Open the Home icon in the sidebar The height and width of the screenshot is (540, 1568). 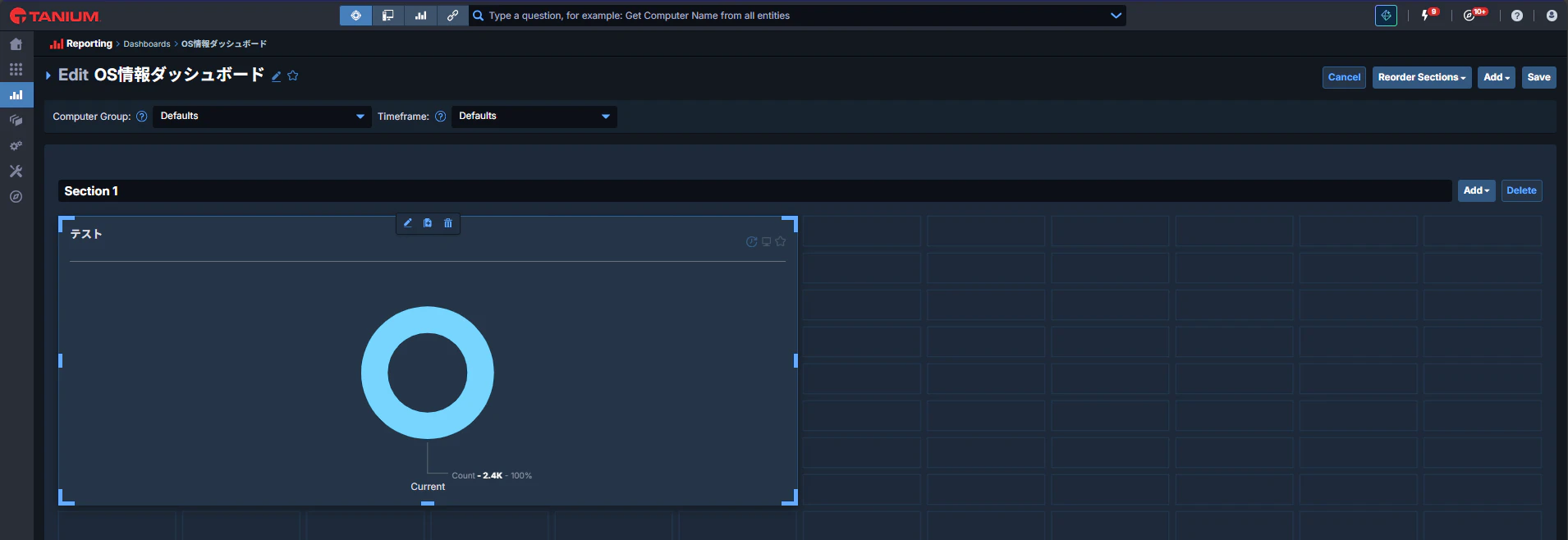(x=16, y=44)
